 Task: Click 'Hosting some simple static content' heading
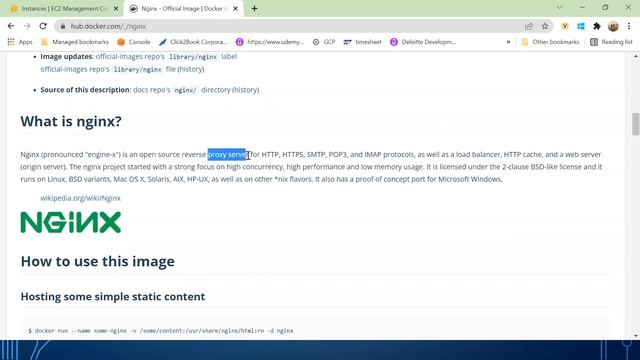(x=113, y=296)
